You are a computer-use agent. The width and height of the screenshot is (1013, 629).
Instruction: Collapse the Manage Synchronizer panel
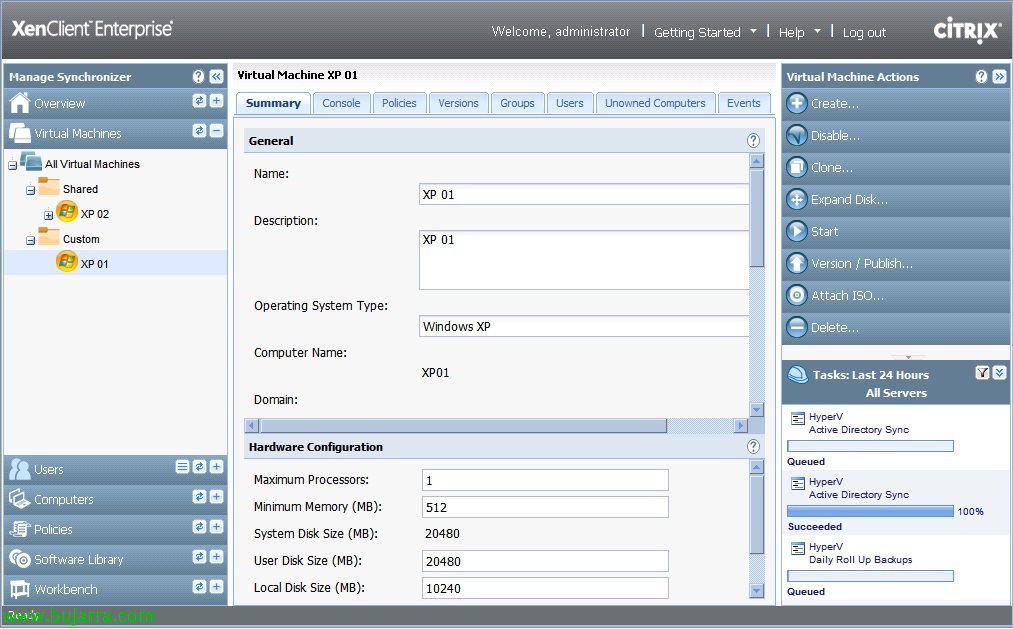(x=216, y=77)
